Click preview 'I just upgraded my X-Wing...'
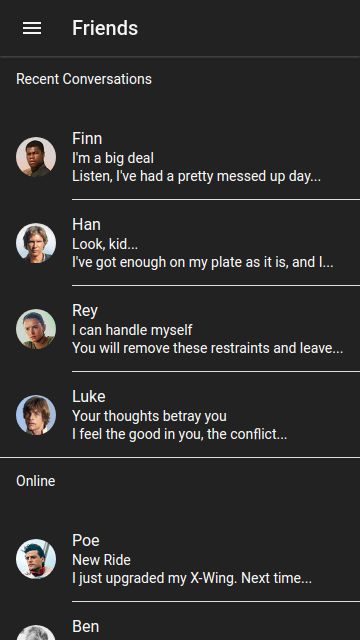 pyautogui.click(x=192, y=578)
